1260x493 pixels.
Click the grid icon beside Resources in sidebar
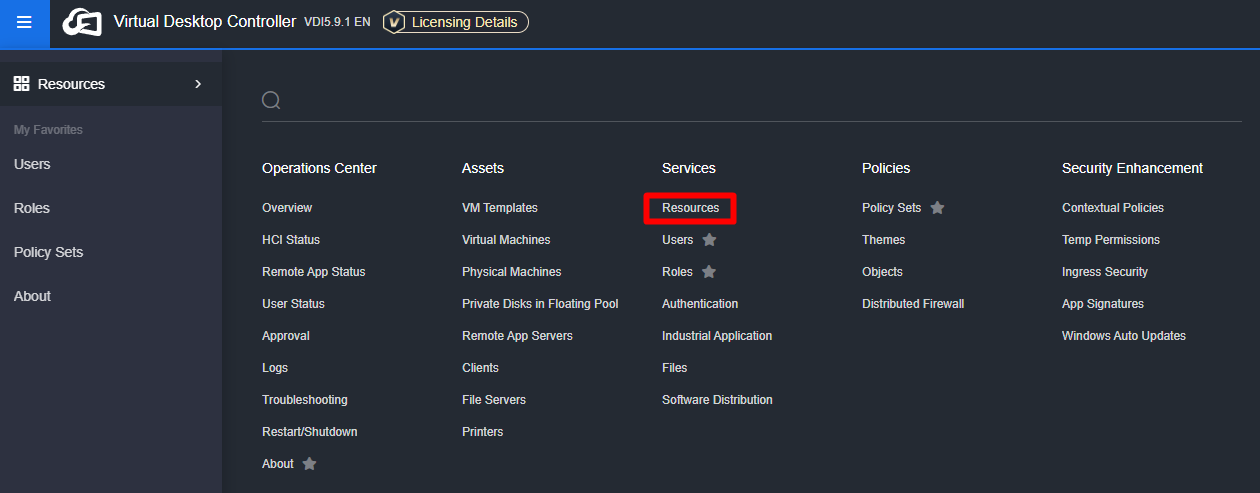(21, 84)
